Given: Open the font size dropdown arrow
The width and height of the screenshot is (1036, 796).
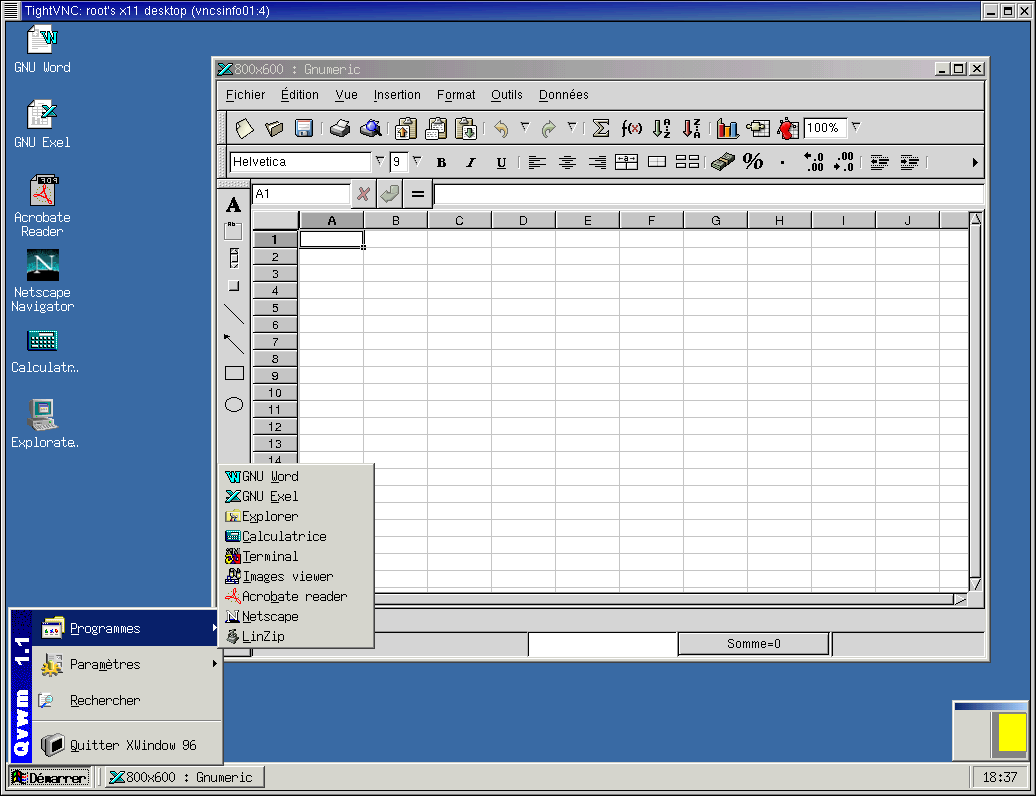Looking at the screenshot, I should point(417,161).
